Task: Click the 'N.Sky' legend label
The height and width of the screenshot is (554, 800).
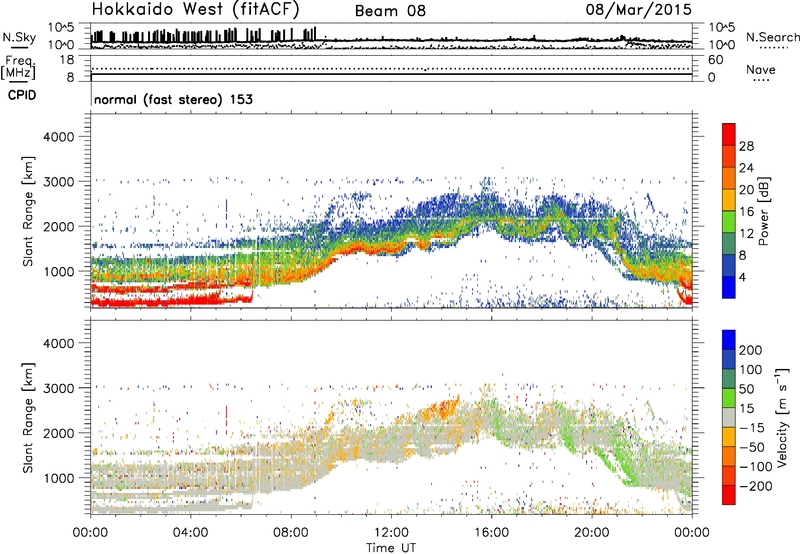Action: click(19, 37)
